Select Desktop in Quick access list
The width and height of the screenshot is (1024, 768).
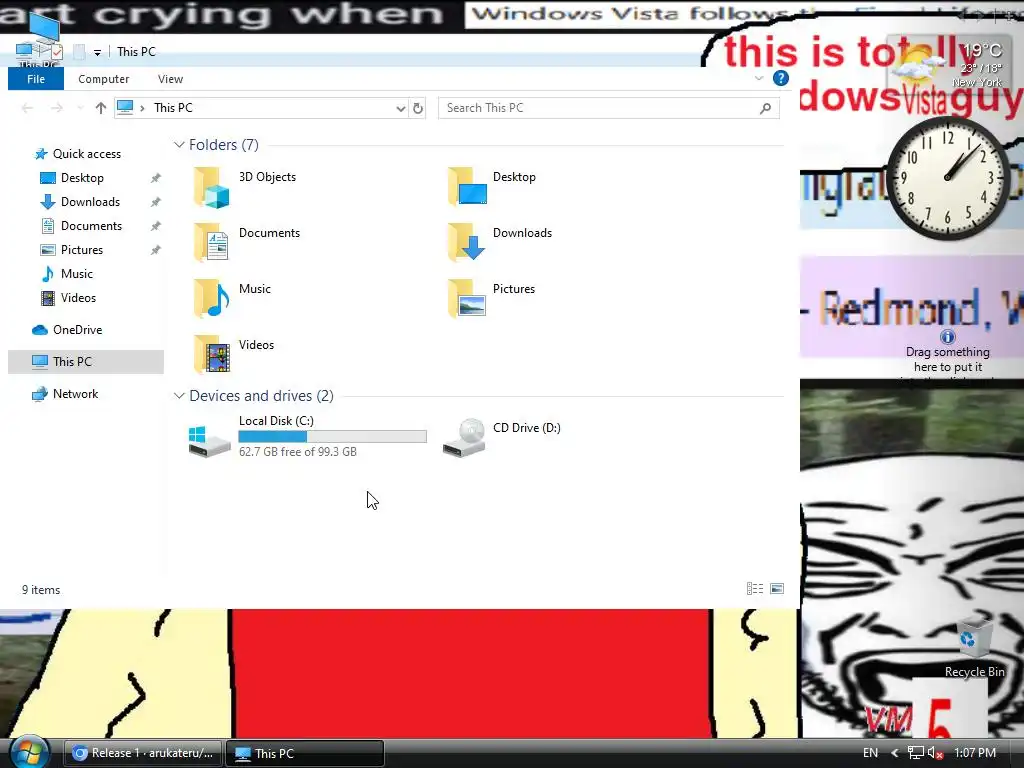tap(82, 178)
